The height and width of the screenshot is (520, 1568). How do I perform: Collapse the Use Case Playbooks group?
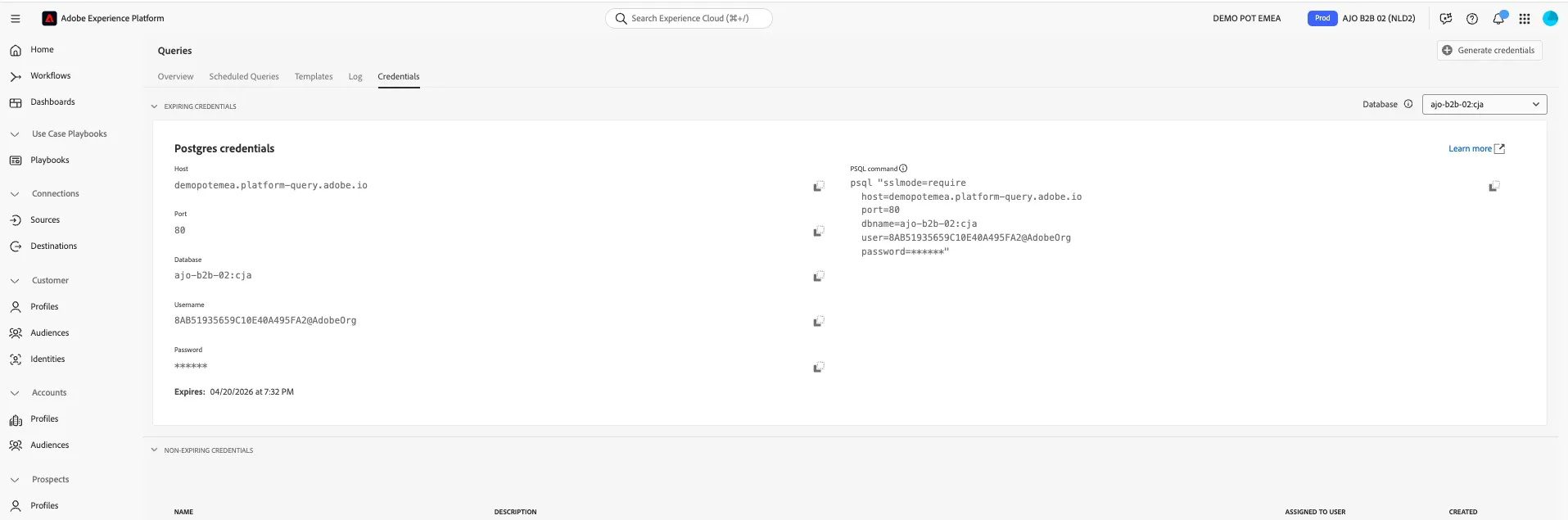pyautogui.click(x=15, y=134)
